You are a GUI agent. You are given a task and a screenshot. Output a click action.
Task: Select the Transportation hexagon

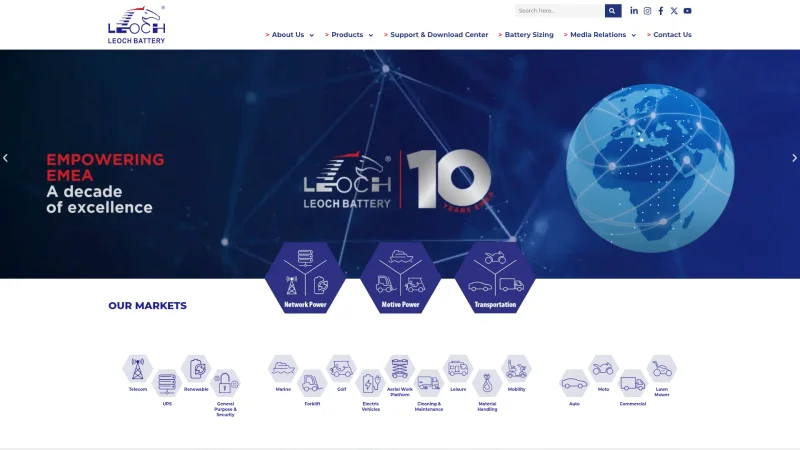[495, 278]
